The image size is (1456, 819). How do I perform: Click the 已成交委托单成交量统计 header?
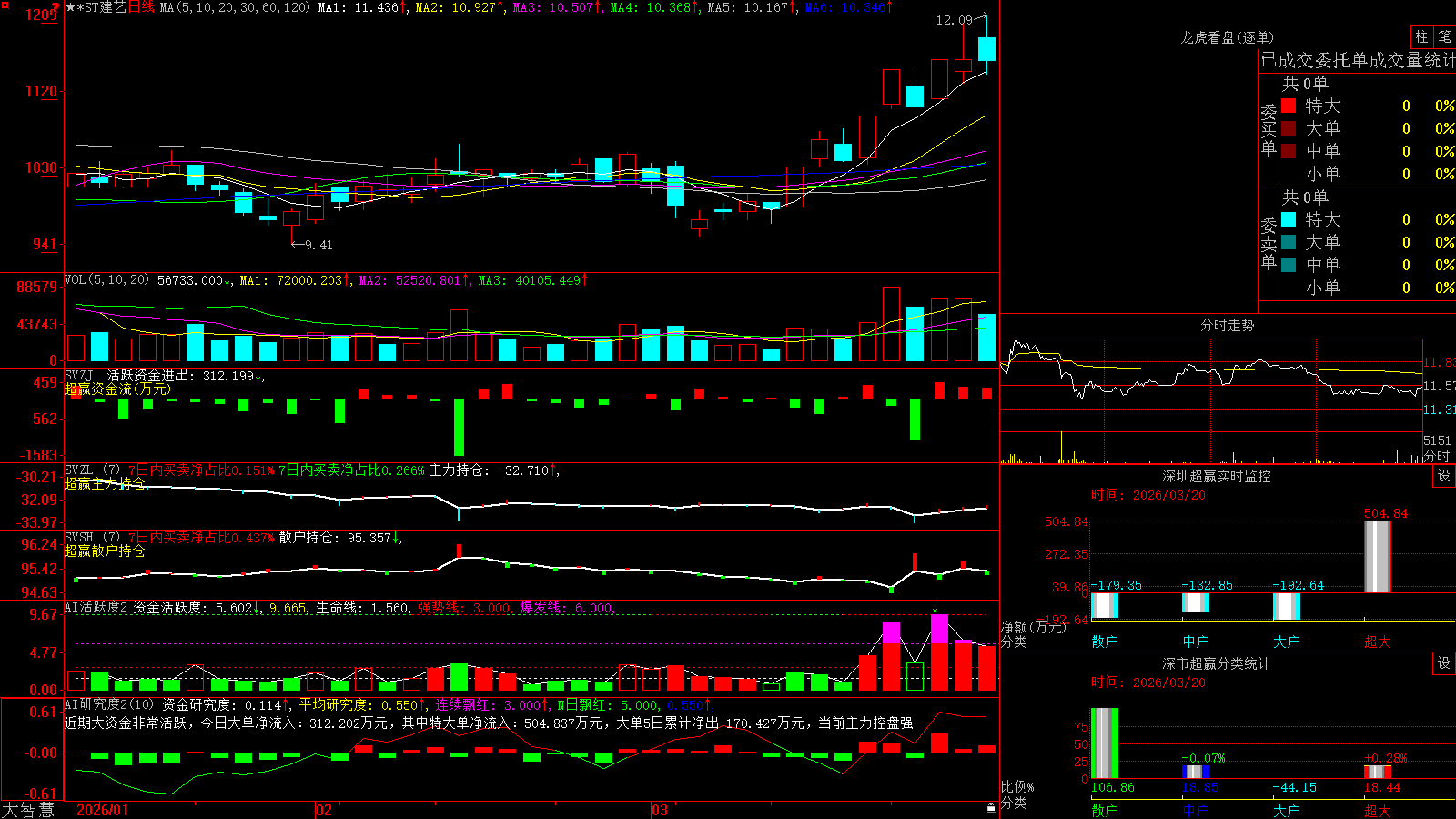point(1358,60)
